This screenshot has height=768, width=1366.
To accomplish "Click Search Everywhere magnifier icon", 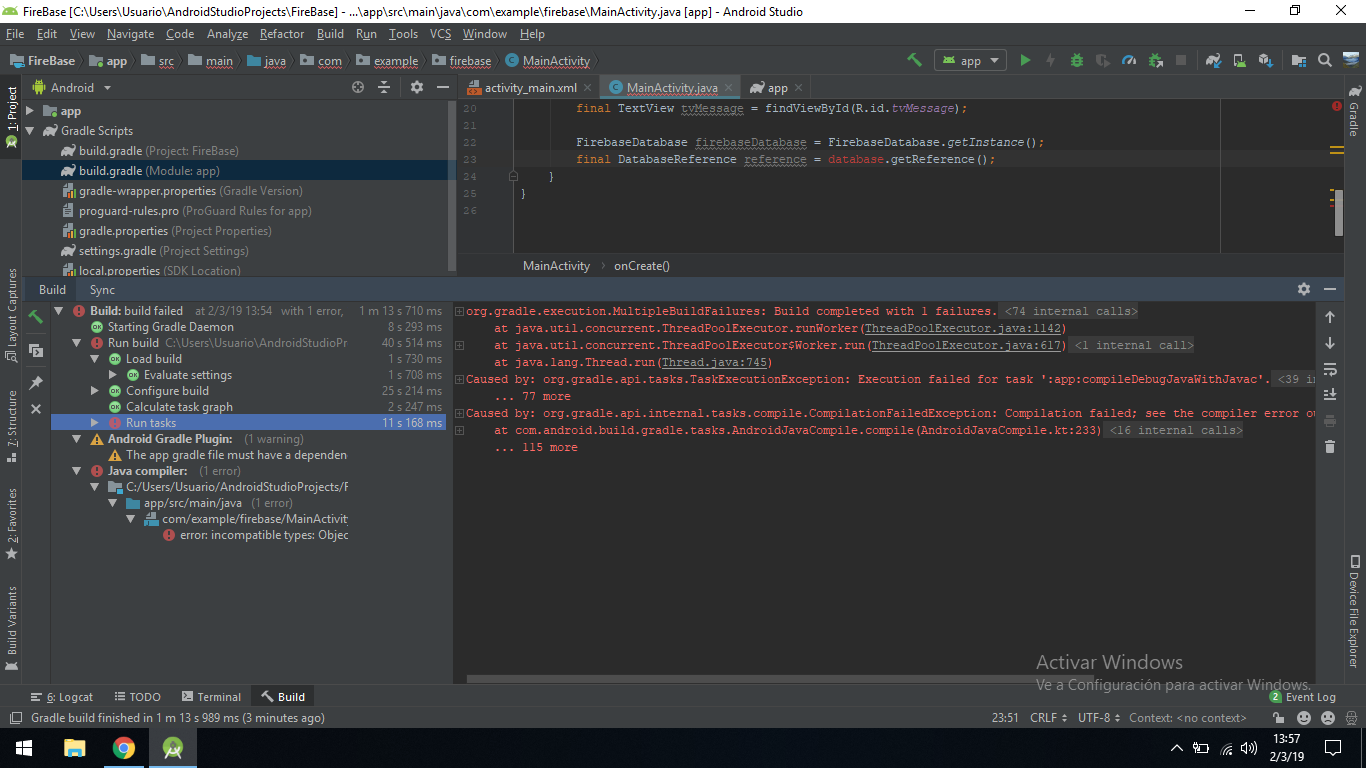I will click(x=1325, y=60).
